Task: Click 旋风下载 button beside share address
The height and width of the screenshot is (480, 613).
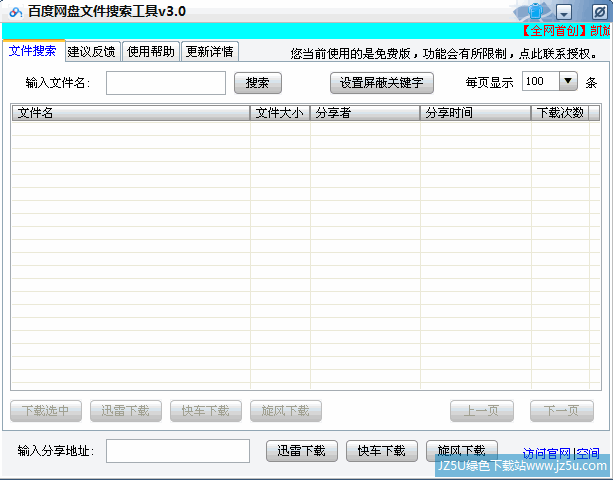Action: point(462,451)
